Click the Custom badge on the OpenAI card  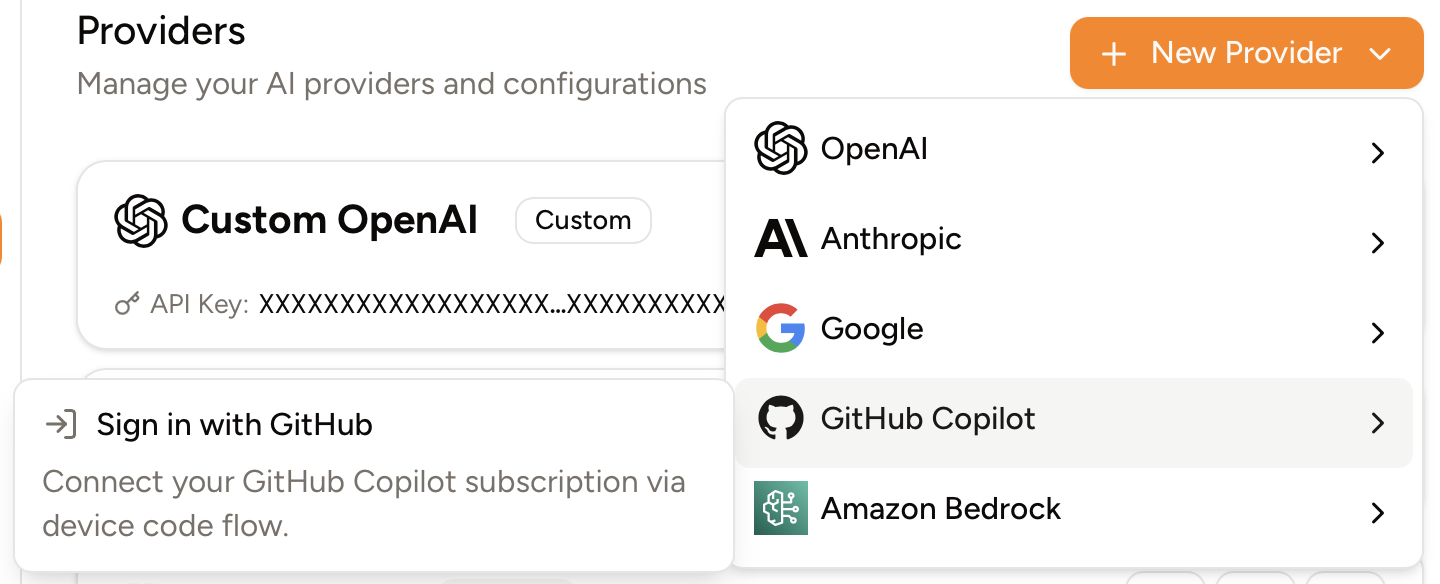(583, 220)
